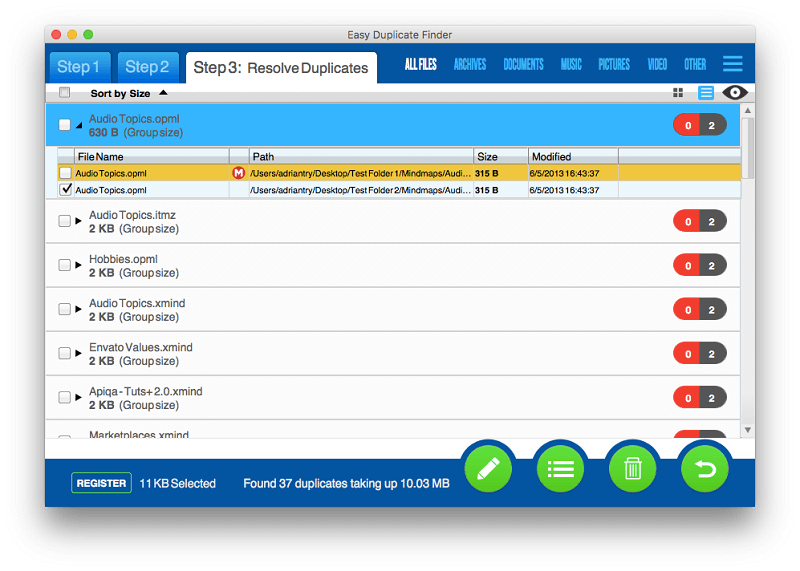
Task: Check the AudioTopics.opml group checkbox
Action: pos(64,125)
